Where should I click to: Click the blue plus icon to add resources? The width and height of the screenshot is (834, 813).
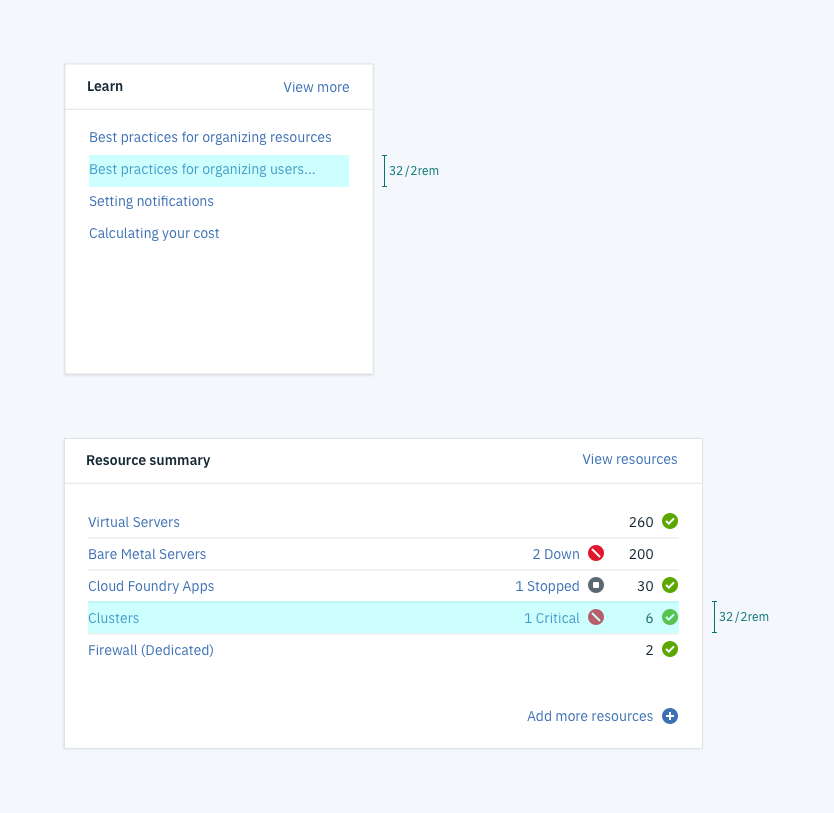(x=670, y=716)
